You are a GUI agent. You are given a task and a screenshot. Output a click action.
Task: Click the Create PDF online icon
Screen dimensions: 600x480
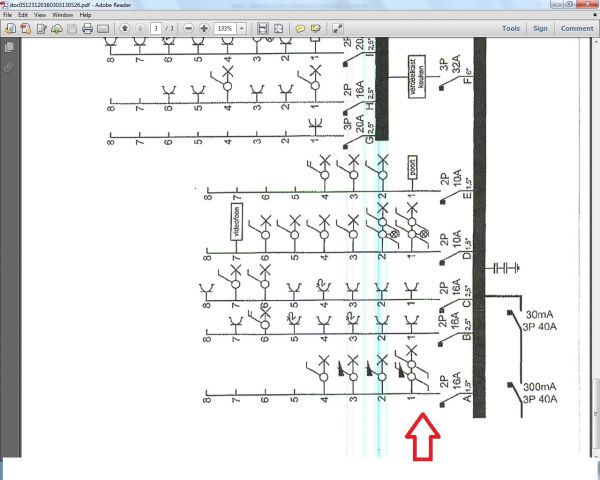coord(26,28)
